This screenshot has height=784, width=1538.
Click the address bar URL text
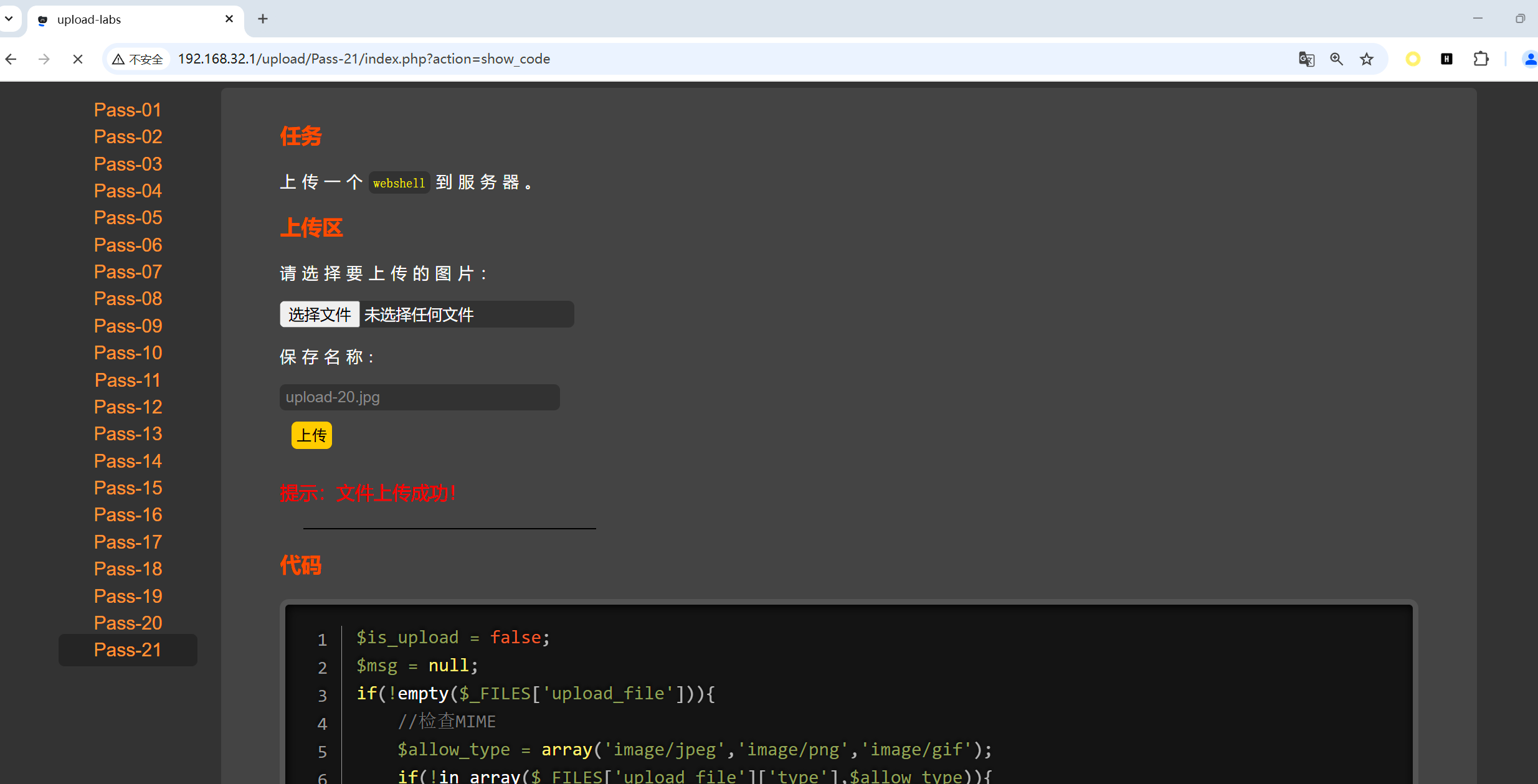point(364,59)
